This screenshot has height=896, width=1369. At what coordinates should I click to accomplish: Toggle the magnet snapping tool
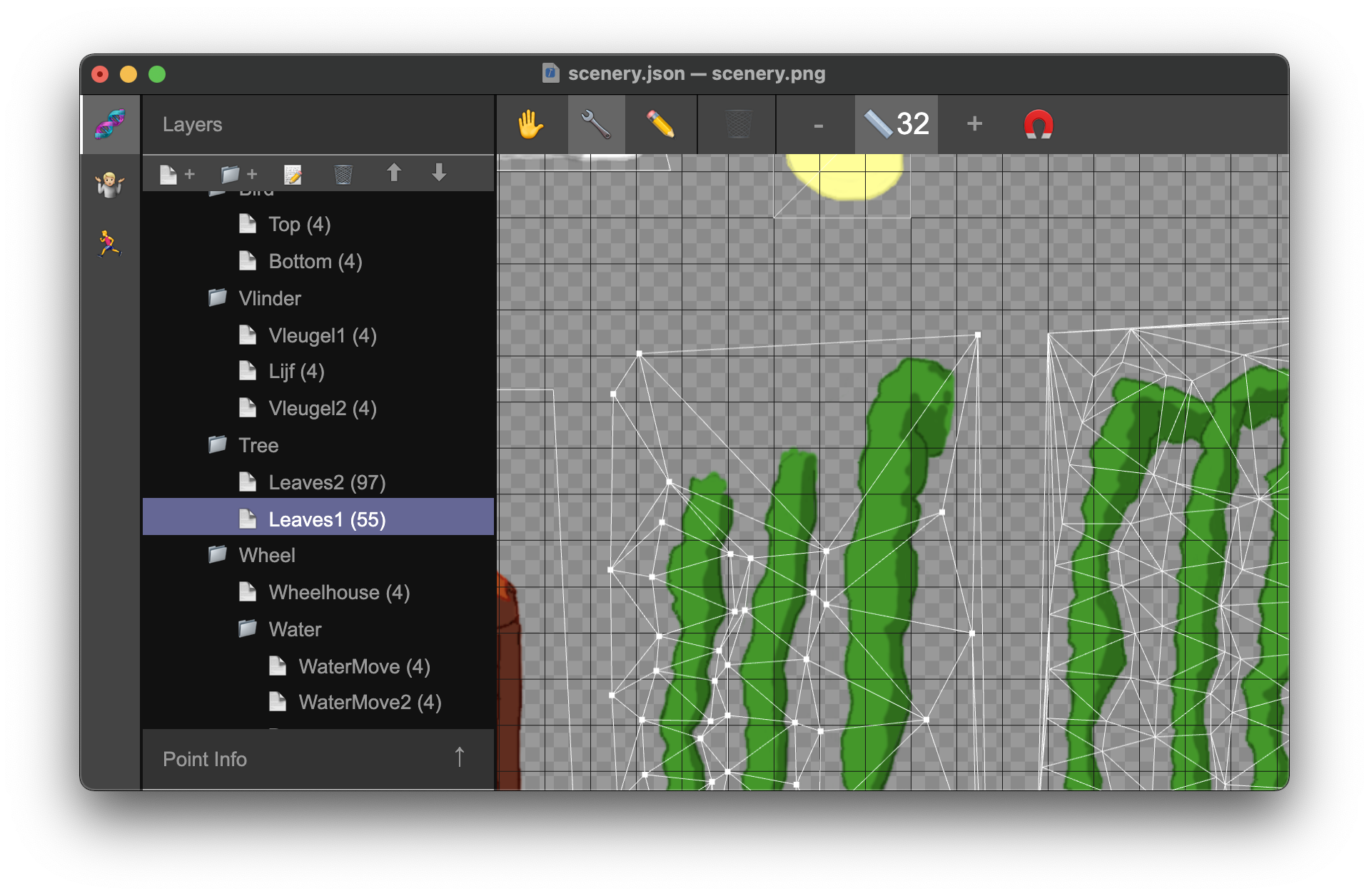[x=1039, y=125]
